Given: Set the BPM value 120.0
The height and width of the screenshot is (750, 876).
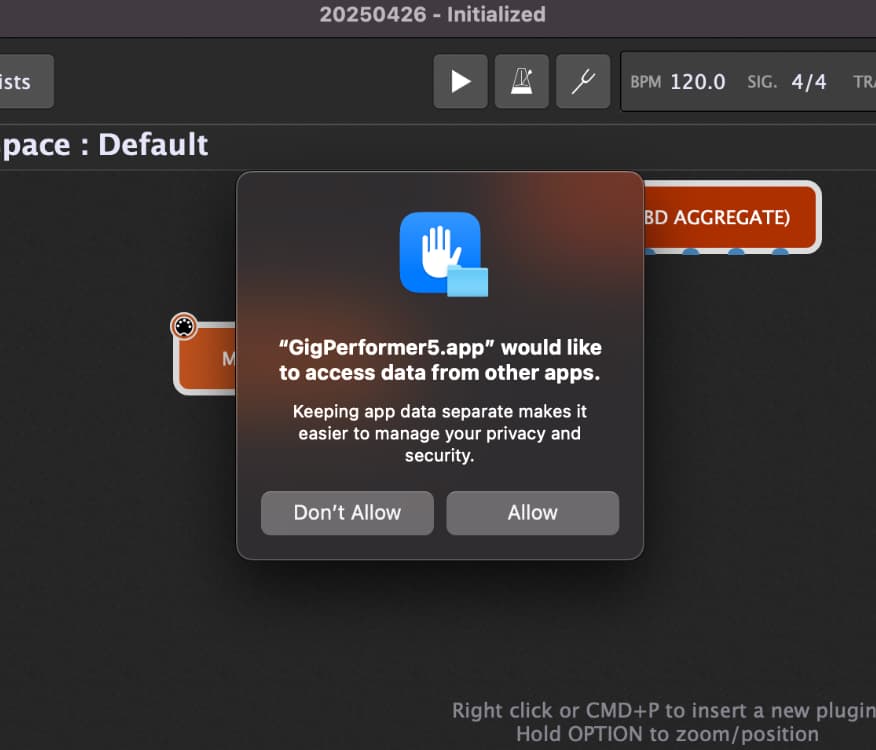Looking at the screenshot, I should pos(698,82).
